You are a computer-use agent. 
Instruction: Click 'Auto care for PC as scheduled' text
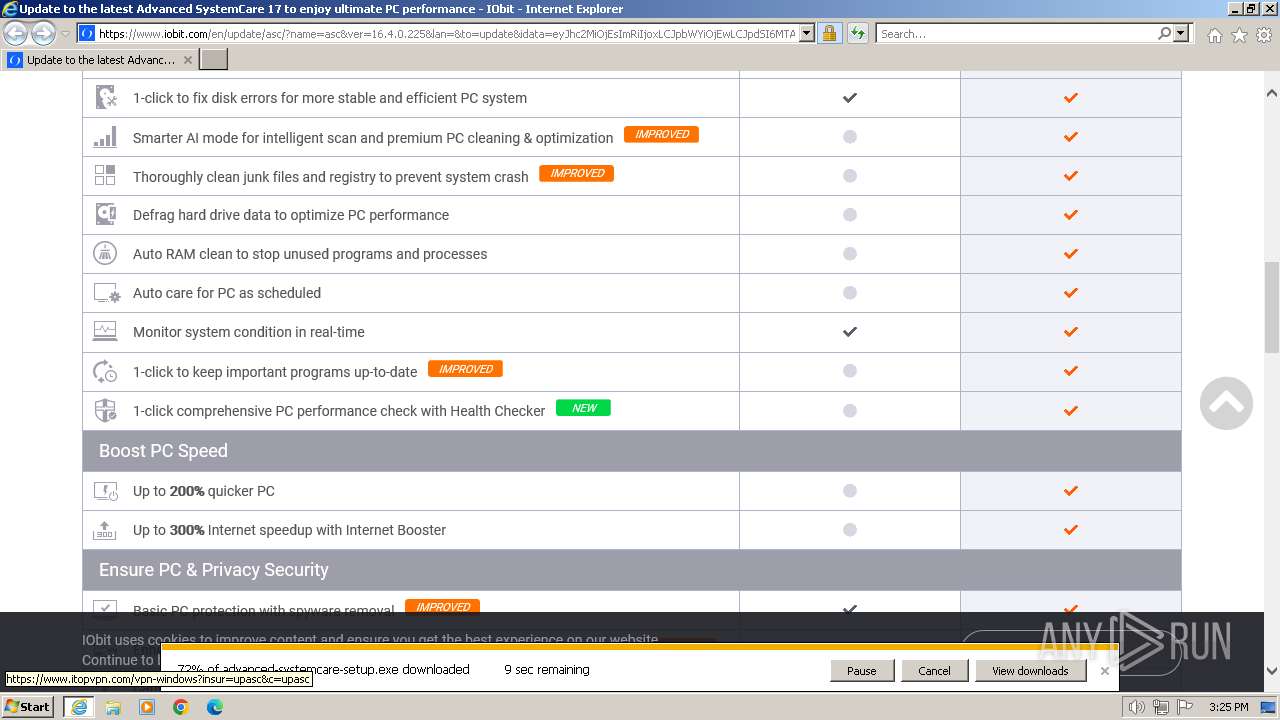(227, 293)
